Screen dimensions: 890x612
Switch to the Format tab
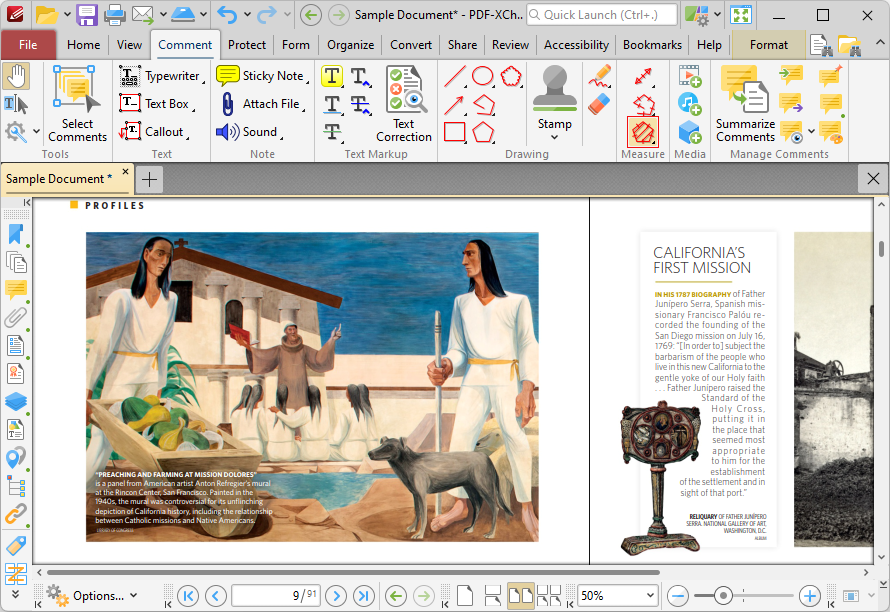[769, 45]
